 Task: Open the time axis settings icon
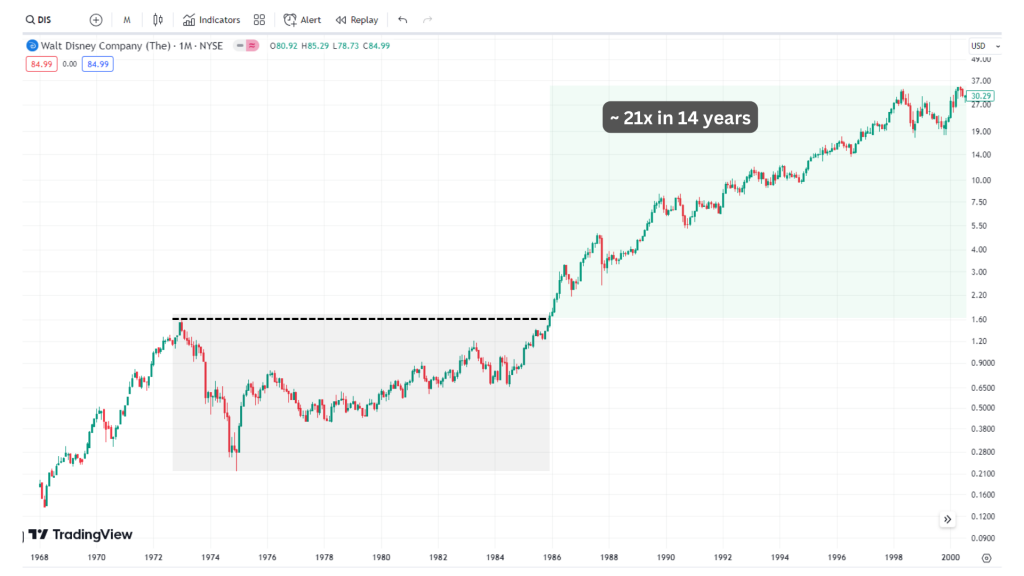coord(986,558)
